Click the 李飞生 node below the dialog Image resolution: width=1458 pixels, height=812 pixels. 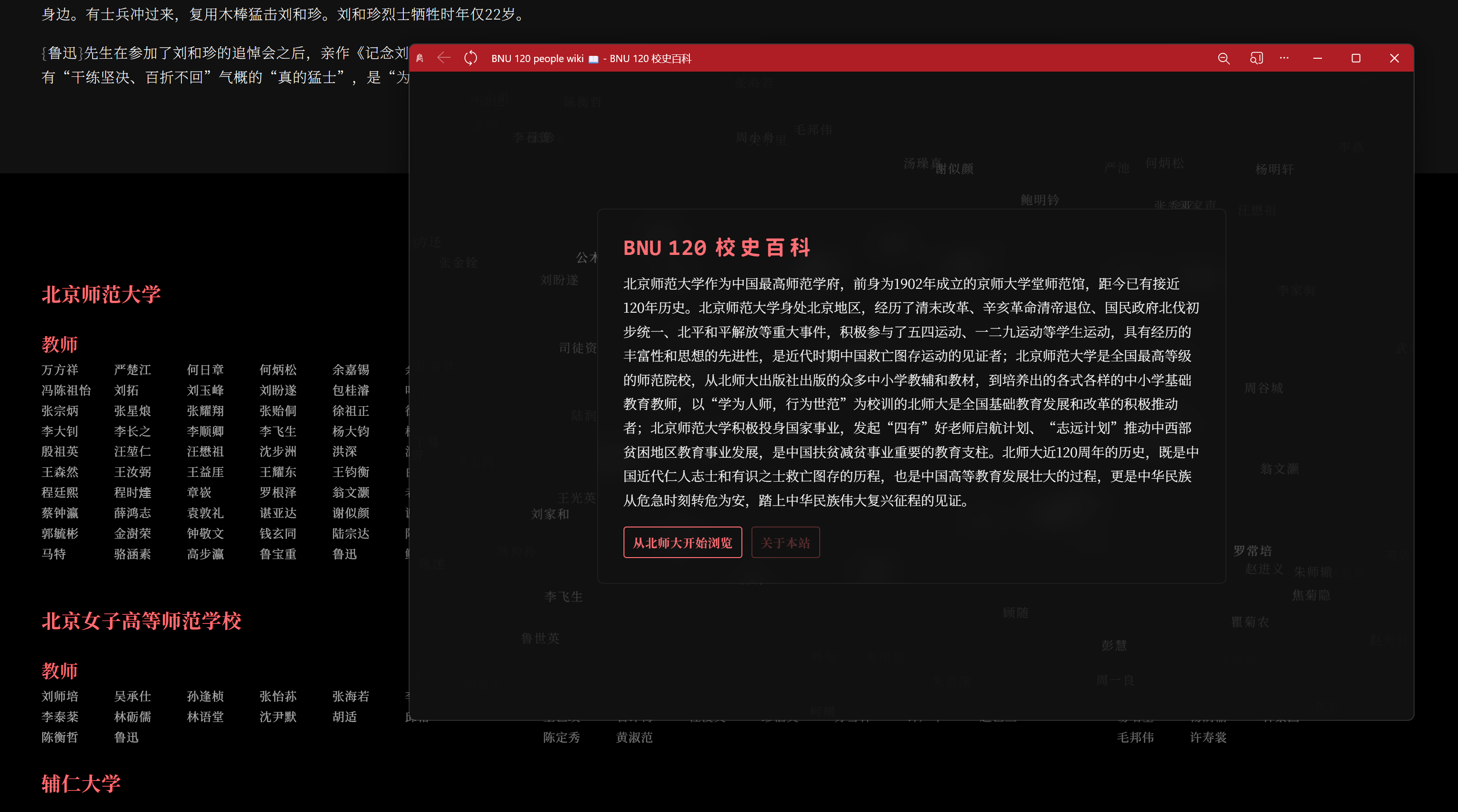[x=563, y=595]
